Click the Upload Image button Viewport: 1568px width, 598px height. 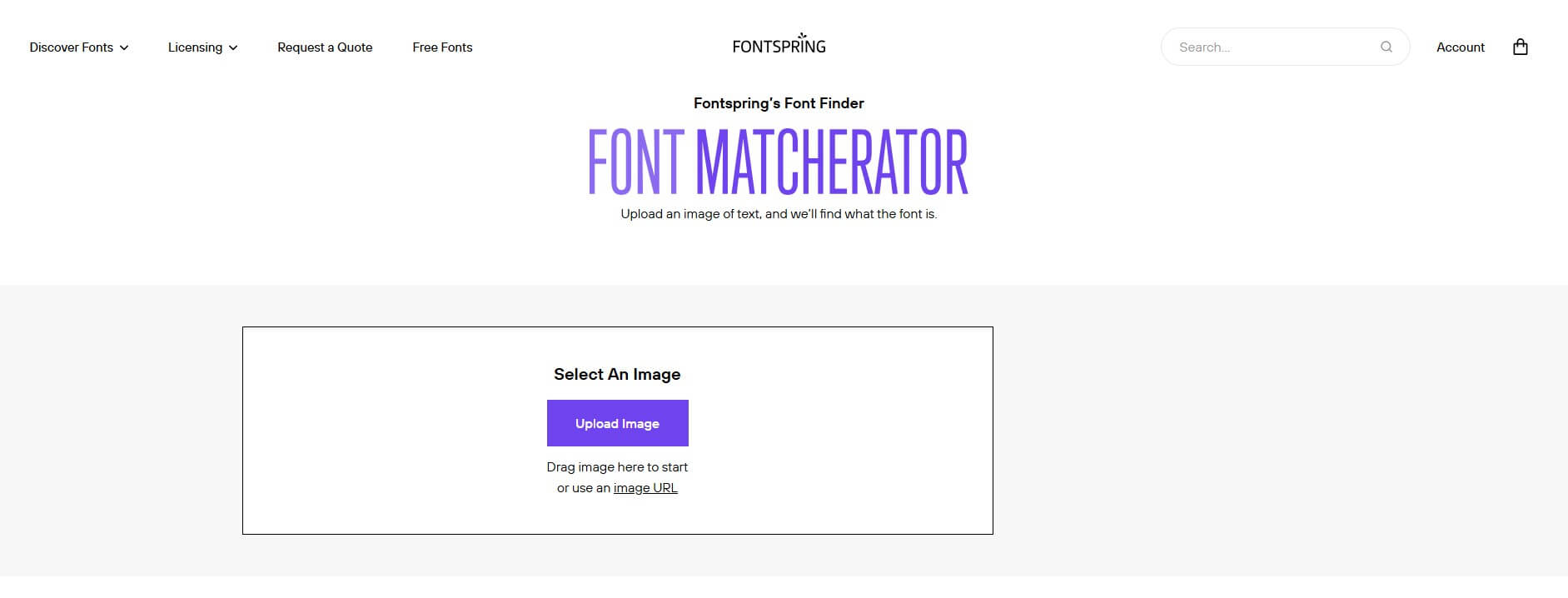point(618,423)
